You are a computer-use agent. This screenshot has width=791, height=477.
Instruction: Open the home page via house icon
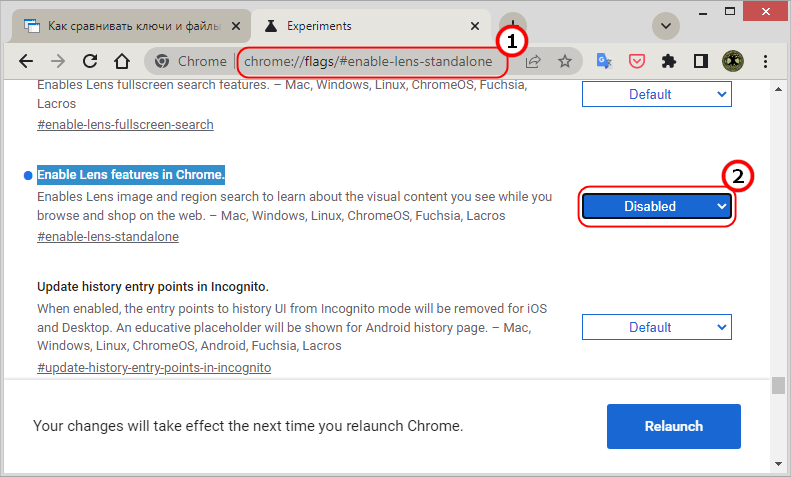click(122, 62)
